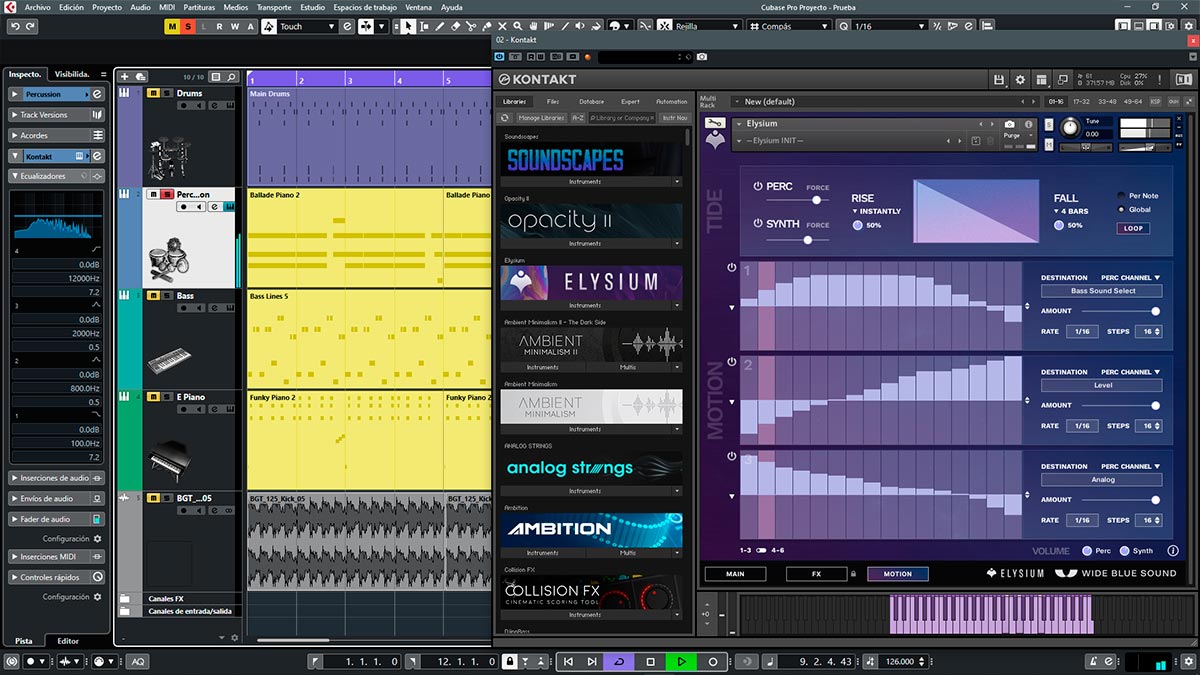This screenshot has height=675, width=1200.
Task: Switch to Kontakt Files tab
Action: [x=553, y=101]
